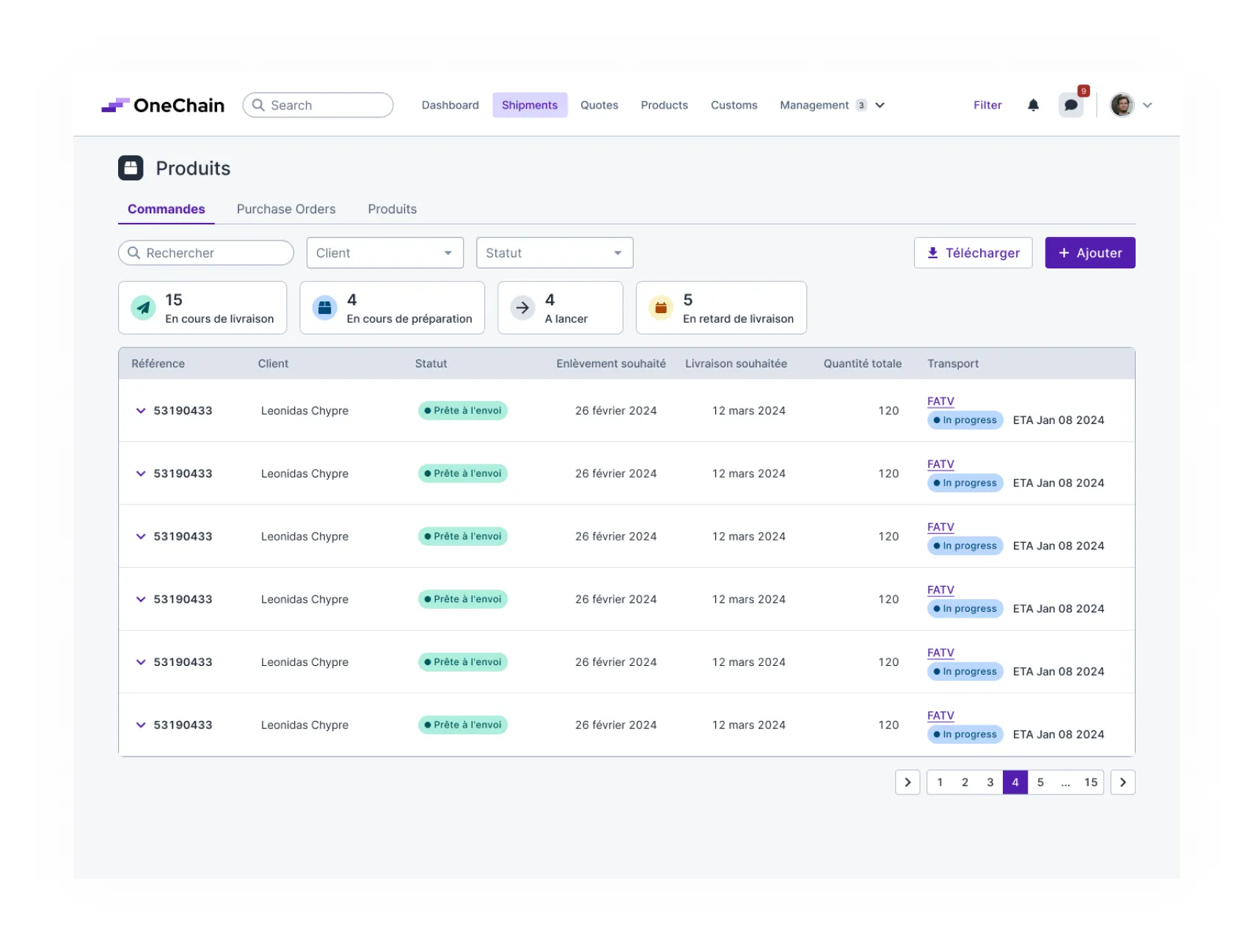
Task: Select the 15 En cours de livraison card
Action: (202, 308)
